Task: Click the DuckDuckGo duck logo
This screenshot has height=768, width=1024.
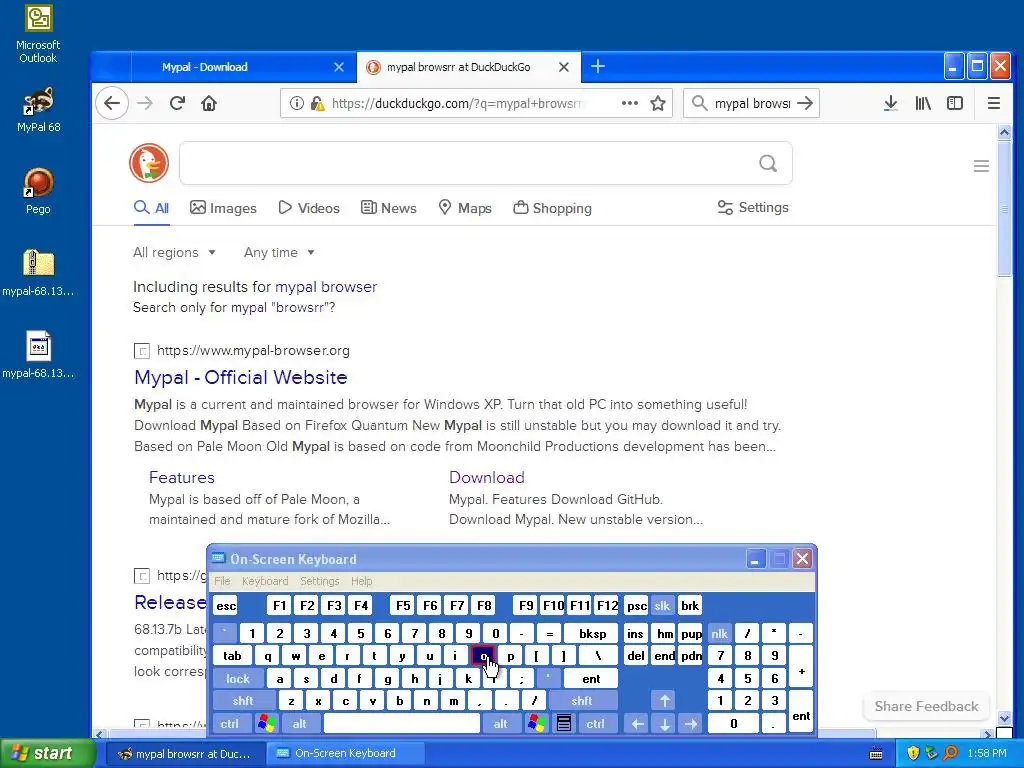Action: pyautogui.click(x=149, y=163)
